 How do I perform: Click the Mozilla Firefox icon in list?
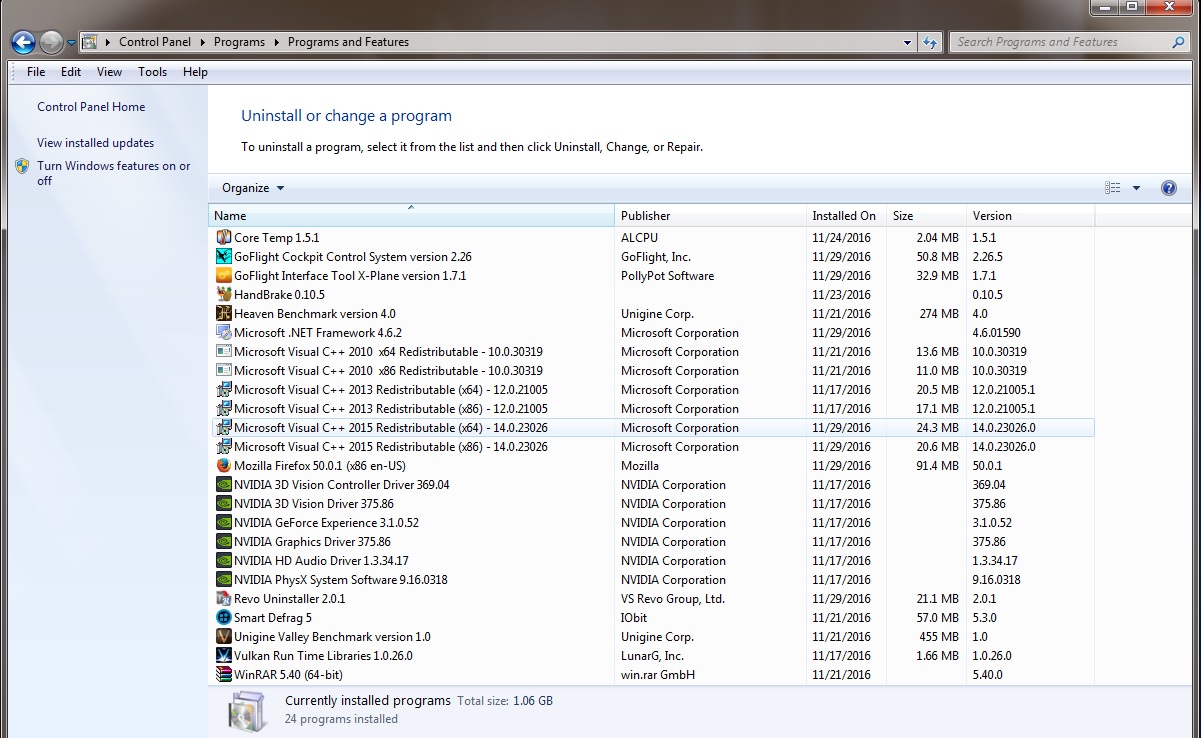(224, 466)
